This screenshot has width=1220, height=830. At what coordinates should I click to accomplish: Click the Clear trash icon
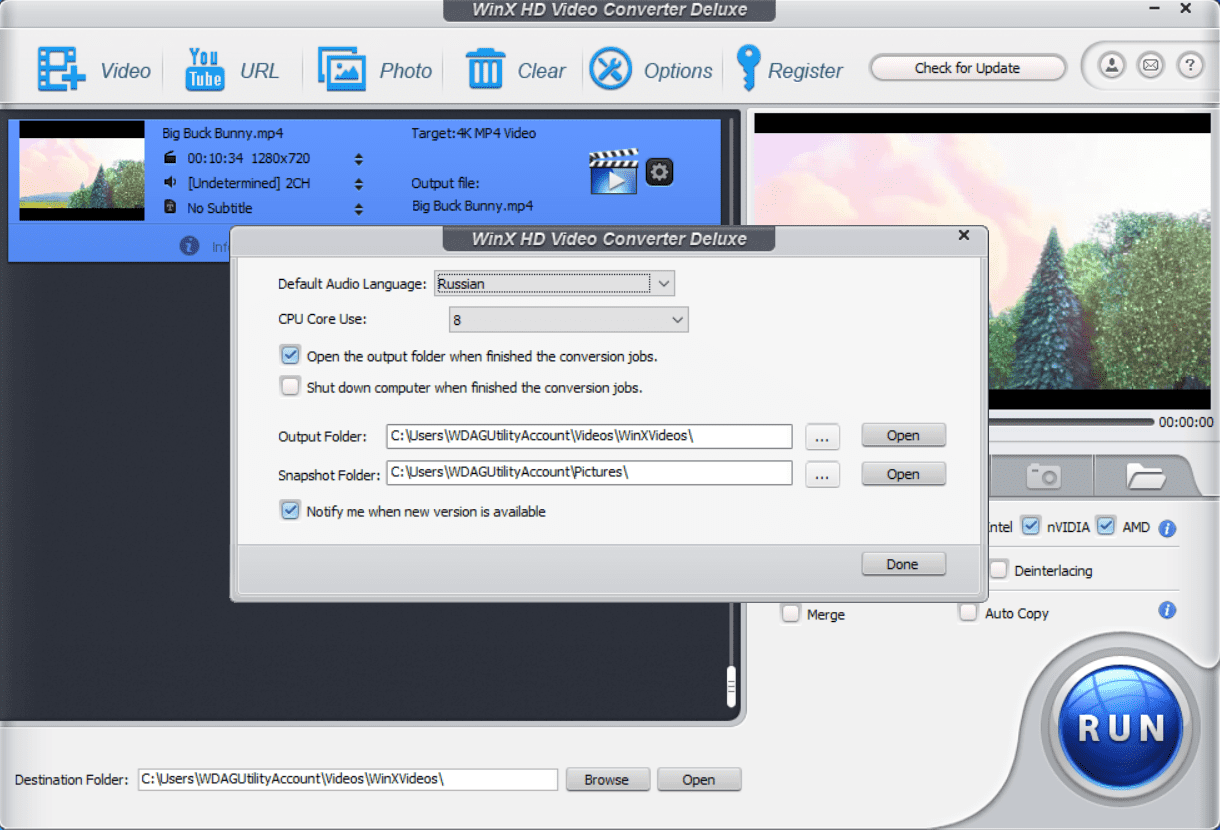tap(485, 70)
